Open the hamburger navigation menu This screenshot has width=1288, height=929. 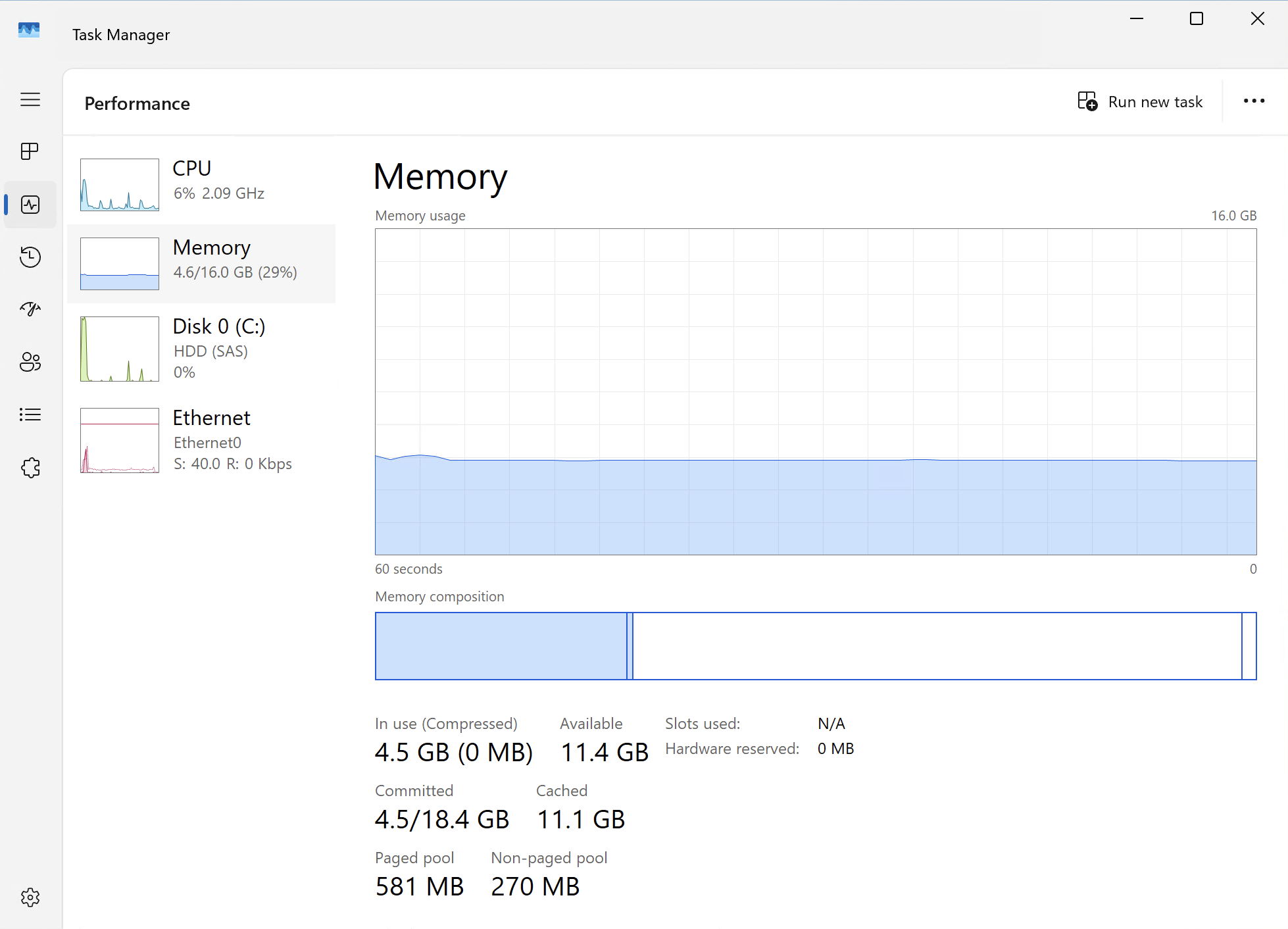tap(30, 99)
